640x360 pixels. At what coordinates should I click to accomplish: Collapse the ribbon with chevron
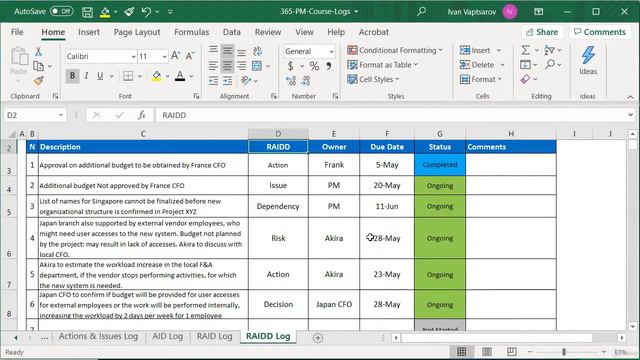tap(630, 97)
